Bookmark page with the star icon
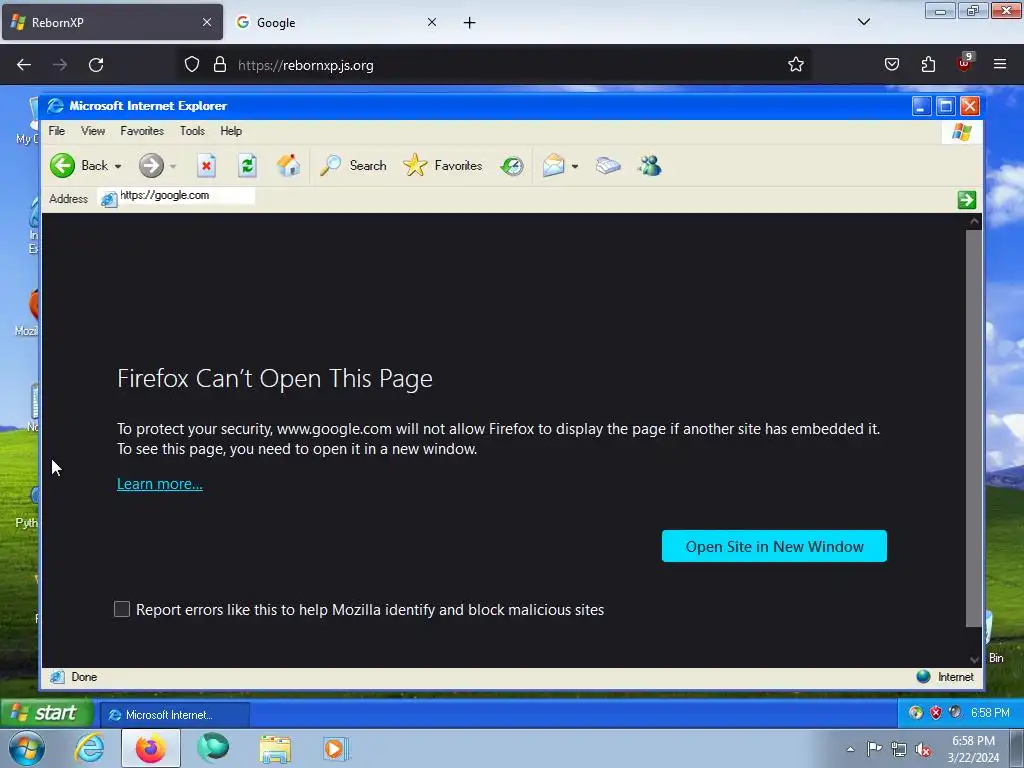Image resolution: width=1024 pixels, height=768 pixels. click(x=795, y=65)
